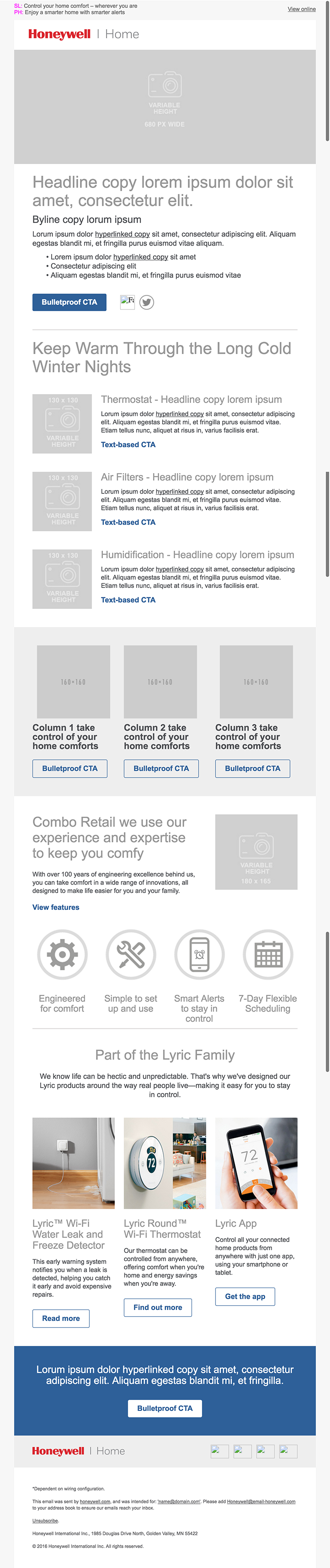The height and width of the screenshot is (1568, 330).
Task: Click the Honeywell Home logo in header
Action: 83,34
